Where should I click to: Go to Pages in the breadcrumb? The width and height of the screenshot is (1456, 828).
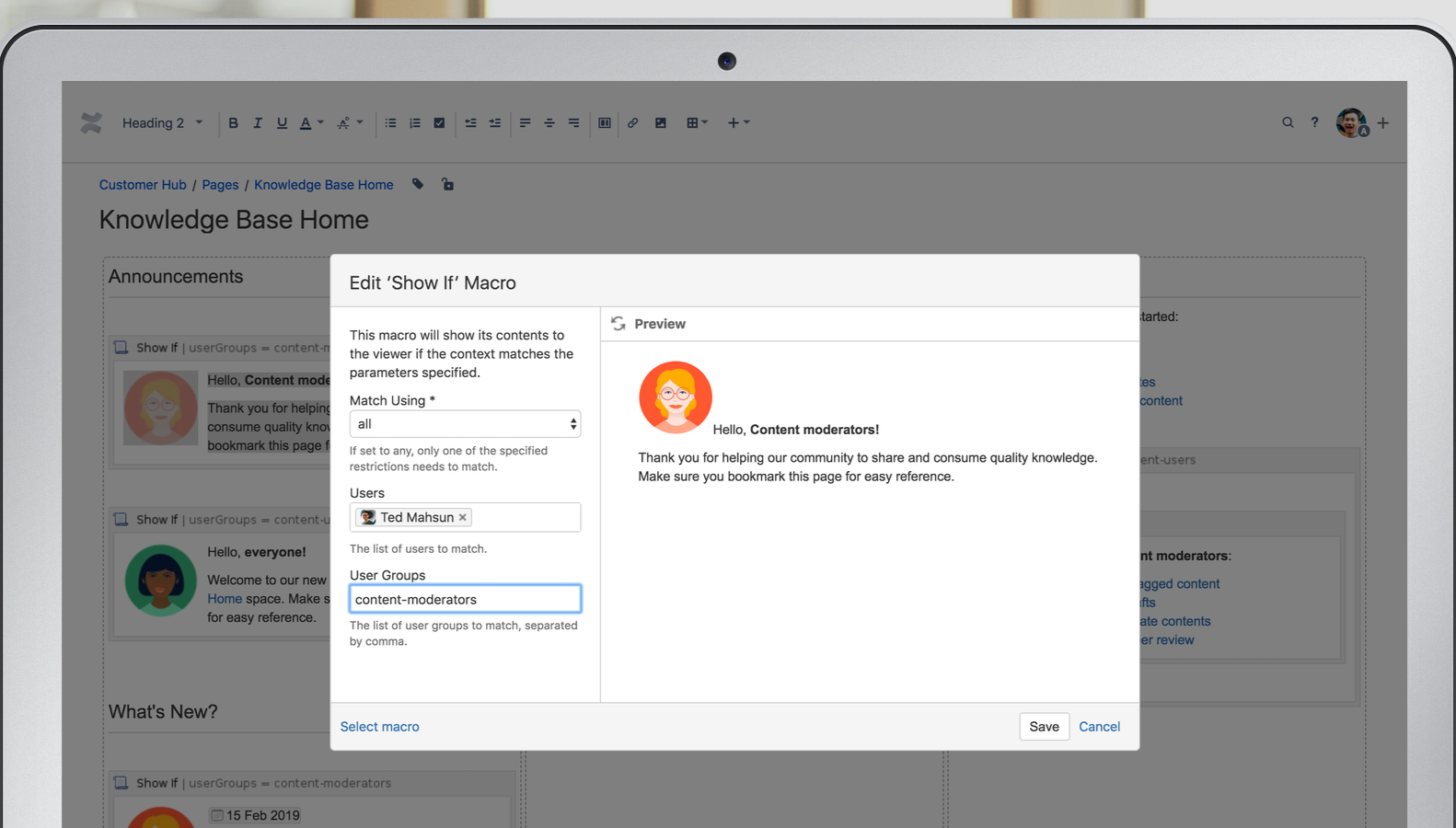[x=220, y=185]
